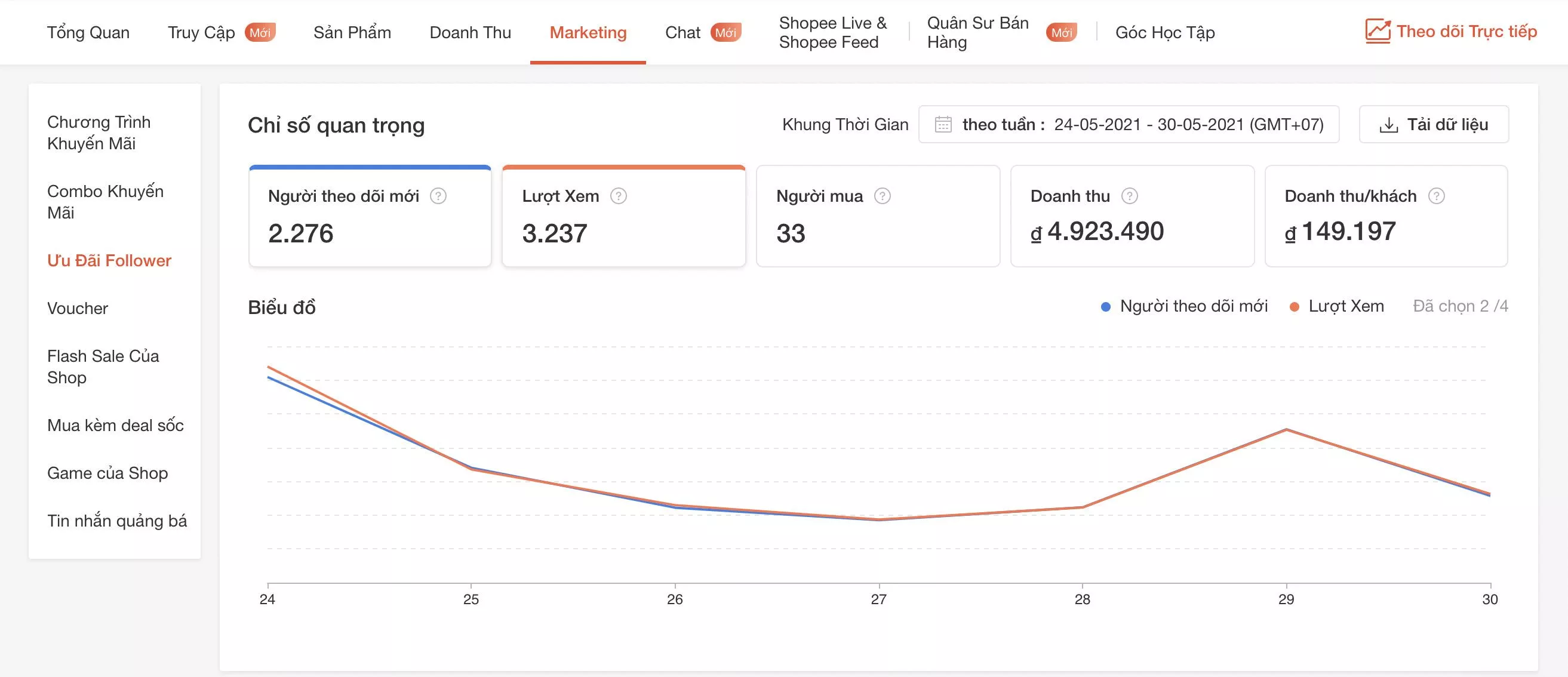Viewport: 1568px width, 677px height.
Task: Select Người mua card to add to chart
Action: (878, 216)
